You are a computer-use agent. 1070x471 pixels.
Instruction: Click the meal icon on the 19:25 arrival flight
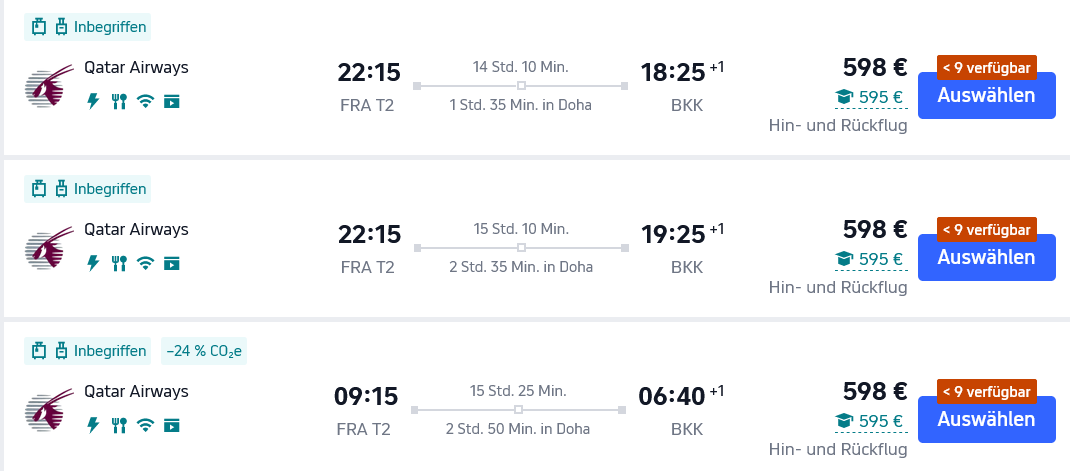pos(119,263)
